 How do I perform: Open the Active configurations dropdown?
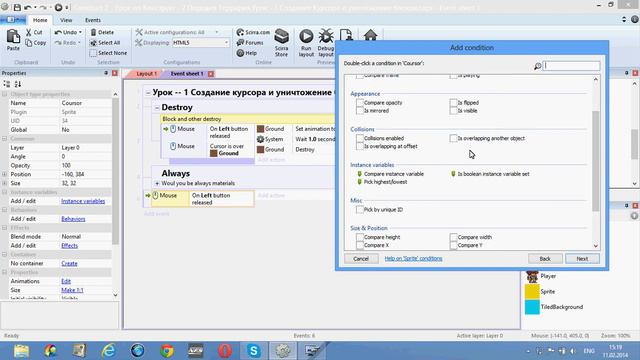click(217, 32)
